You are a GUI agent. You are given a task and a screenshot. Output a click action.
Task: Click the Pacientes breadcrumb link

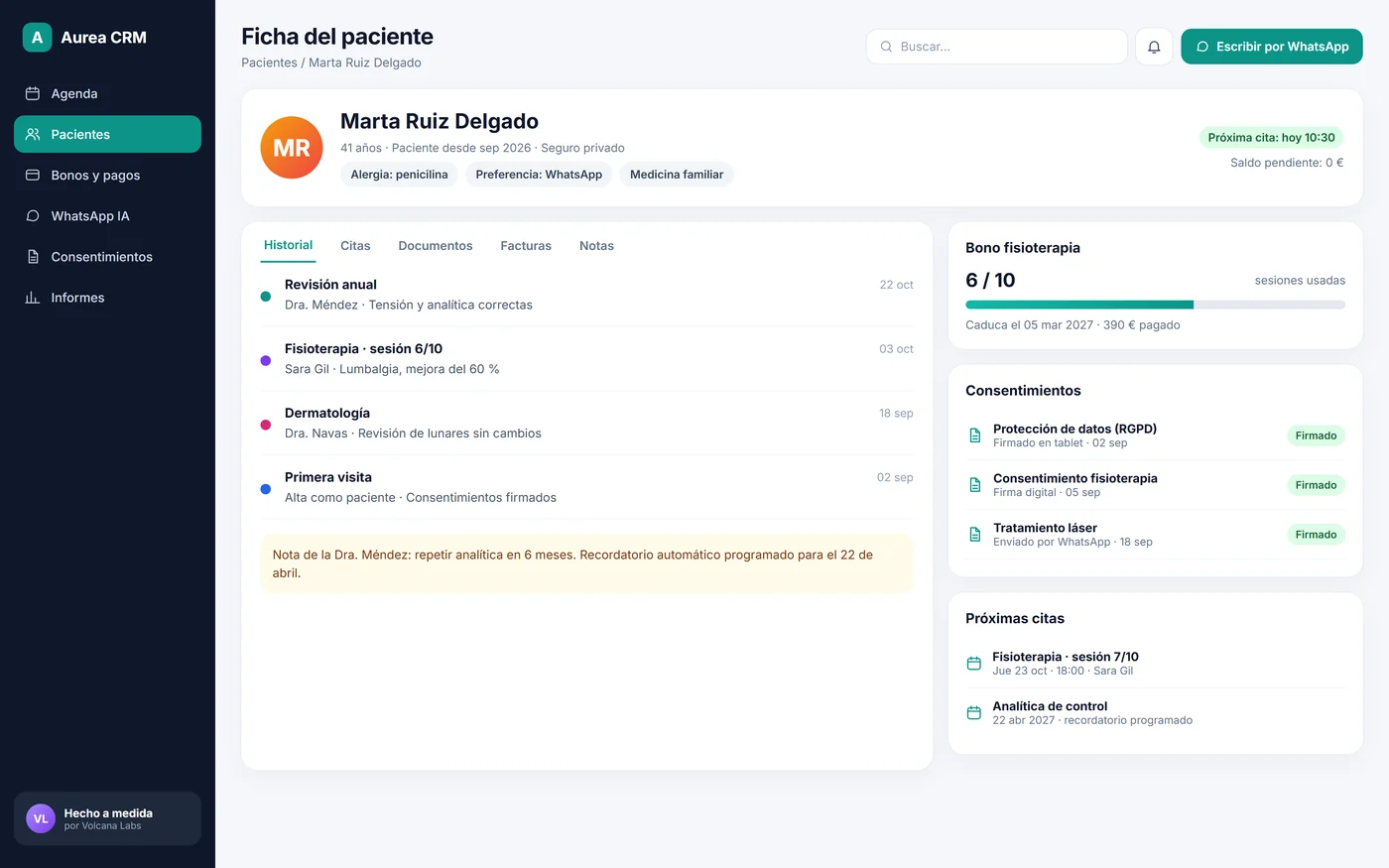[269, 62]
